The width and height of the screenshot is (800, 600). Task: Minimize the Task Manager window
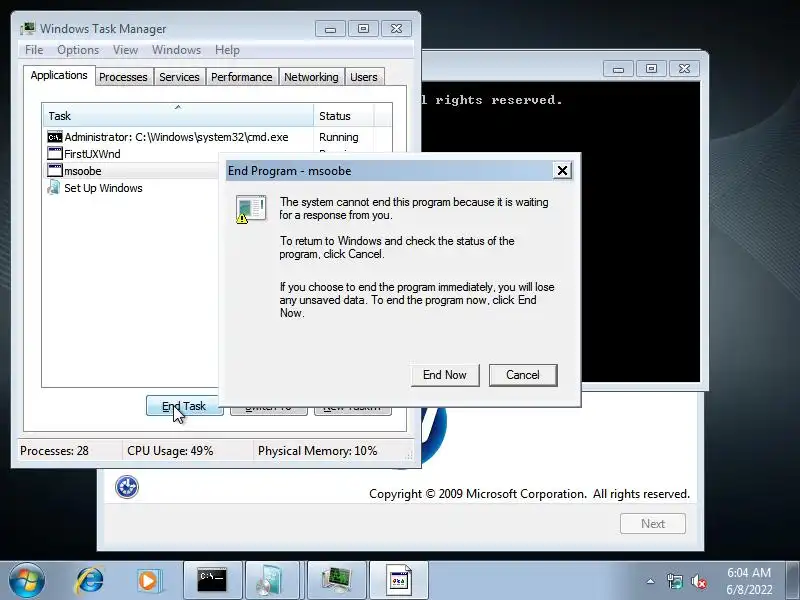coord(330,29)
